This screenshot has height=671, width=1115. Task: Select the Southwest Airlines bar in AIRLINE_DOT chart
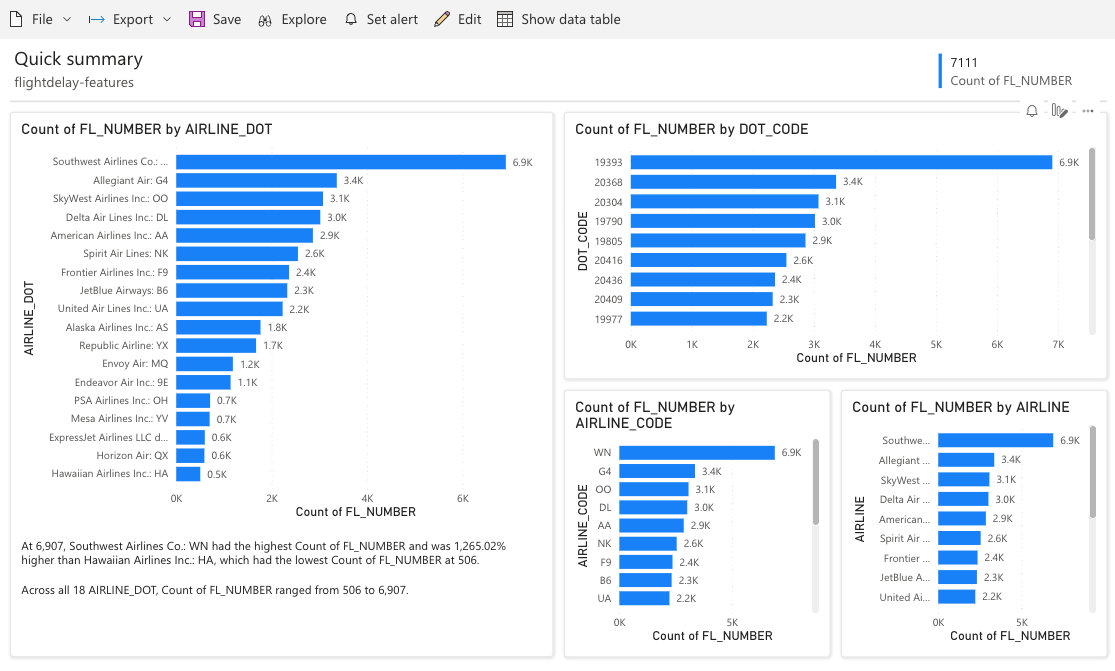340,162
